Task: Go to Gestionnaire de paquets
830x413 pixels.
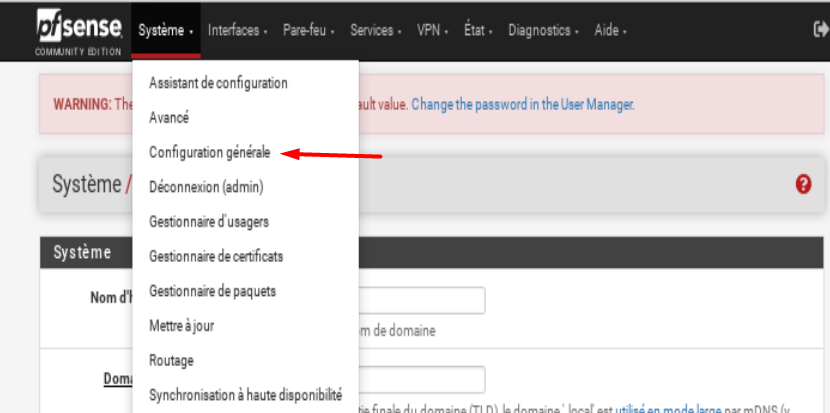Action: coord(212,291)
